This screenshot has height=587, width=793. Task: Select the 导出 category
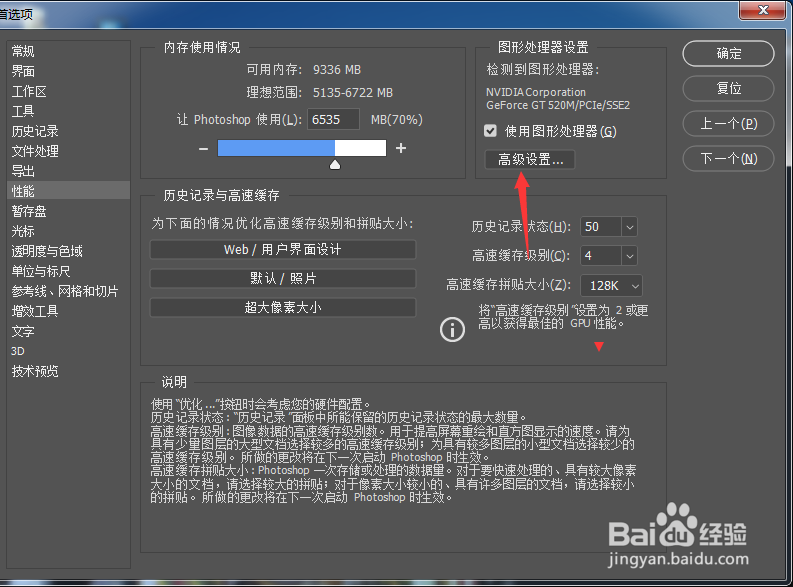pos(23,171)
